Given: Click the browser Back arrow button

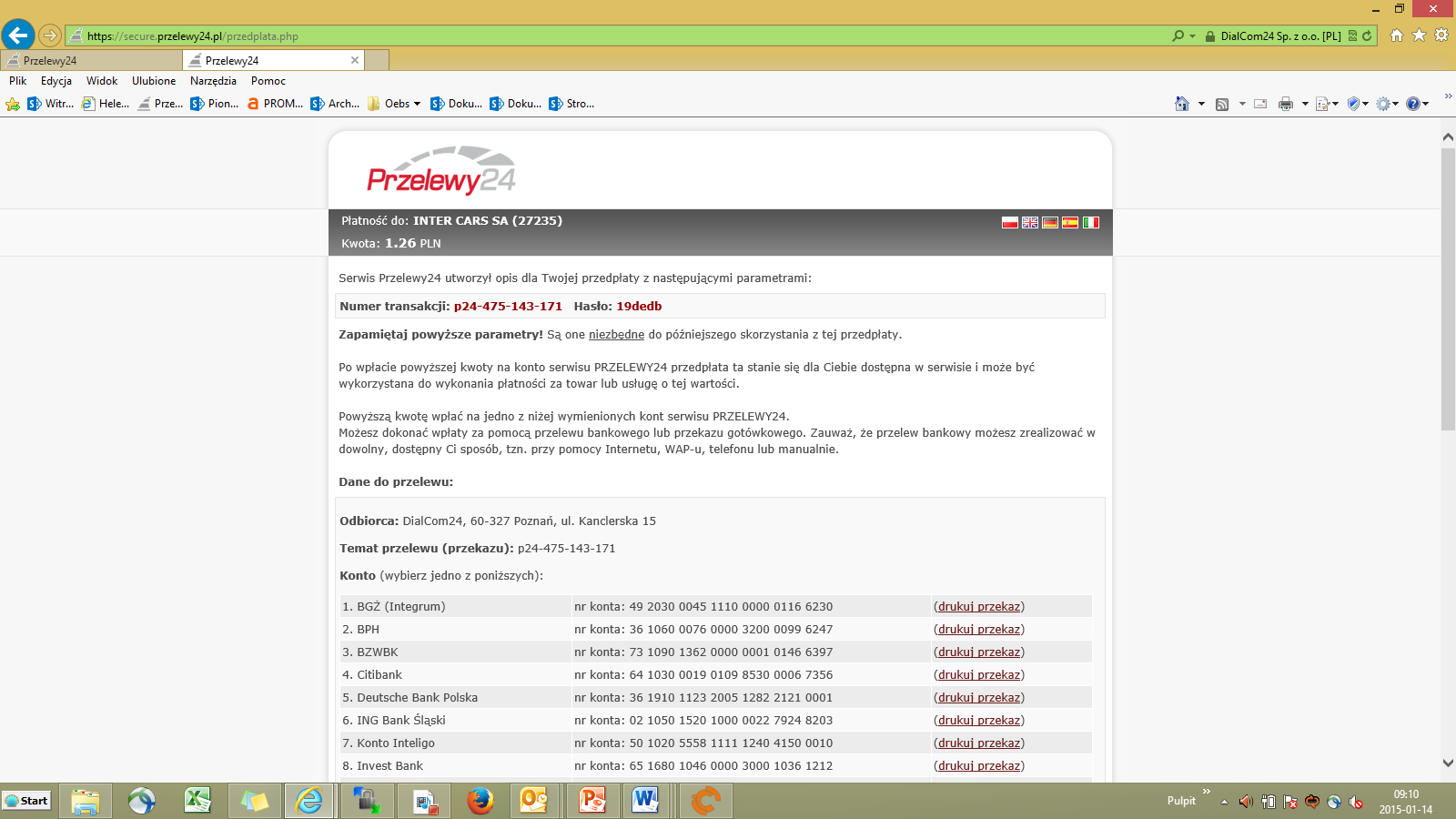Looking at the screenshot, I should pos(18,35).
